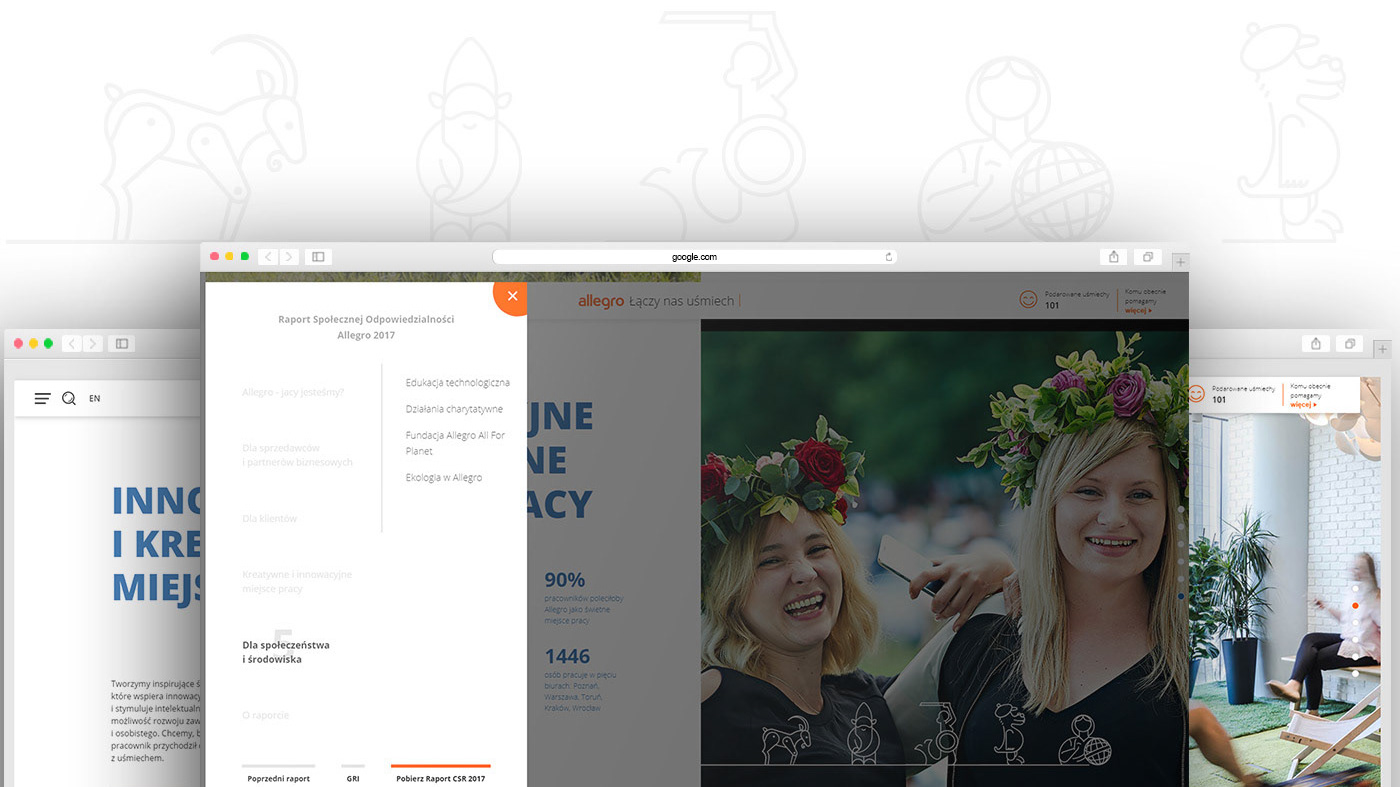Select Ekologia w Allegro

tap(444, 478)
